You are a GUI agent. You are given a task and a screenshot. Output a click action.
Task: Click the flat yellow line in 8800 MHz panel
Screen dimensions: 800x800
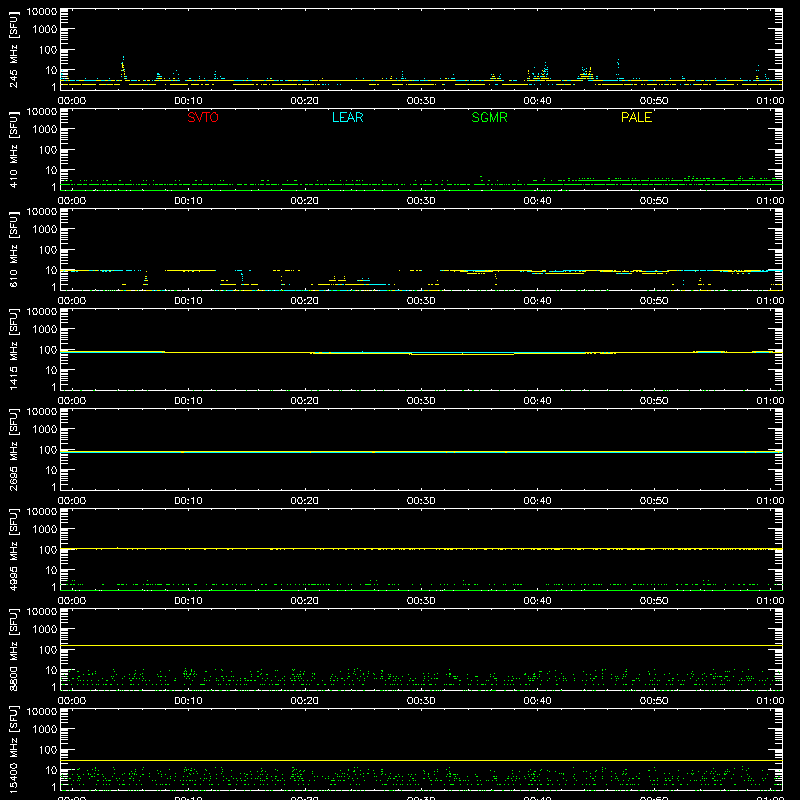[421, 645]
